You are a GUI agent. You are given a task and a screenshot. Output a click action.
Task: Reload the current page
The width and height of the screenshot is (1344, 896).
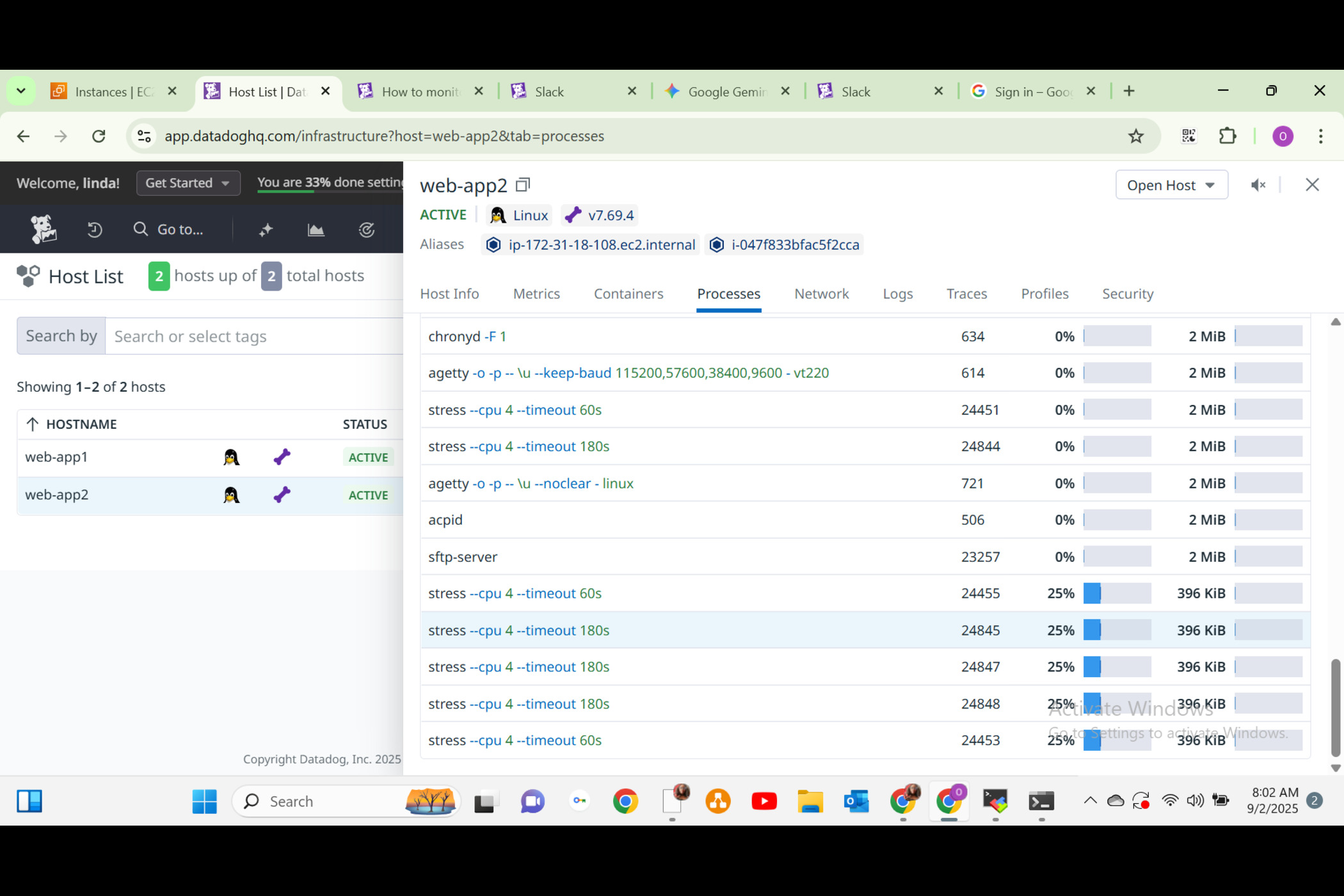(x=99, y=136)
